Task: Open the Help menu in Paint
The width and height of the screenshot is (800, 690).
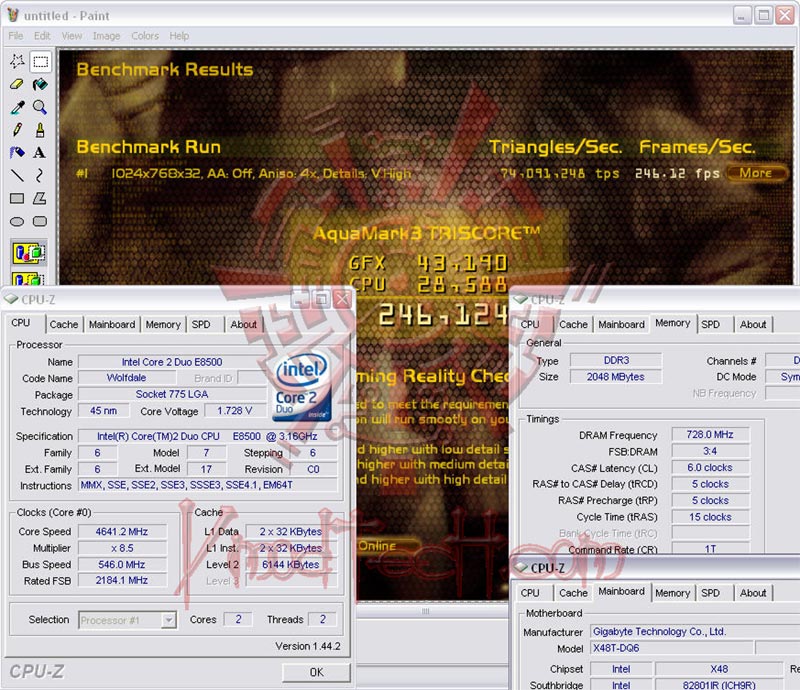Action: point(179,36)
